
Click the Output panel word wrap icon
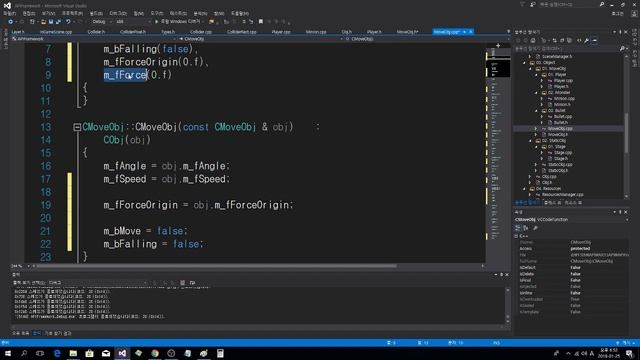point(192,282)
